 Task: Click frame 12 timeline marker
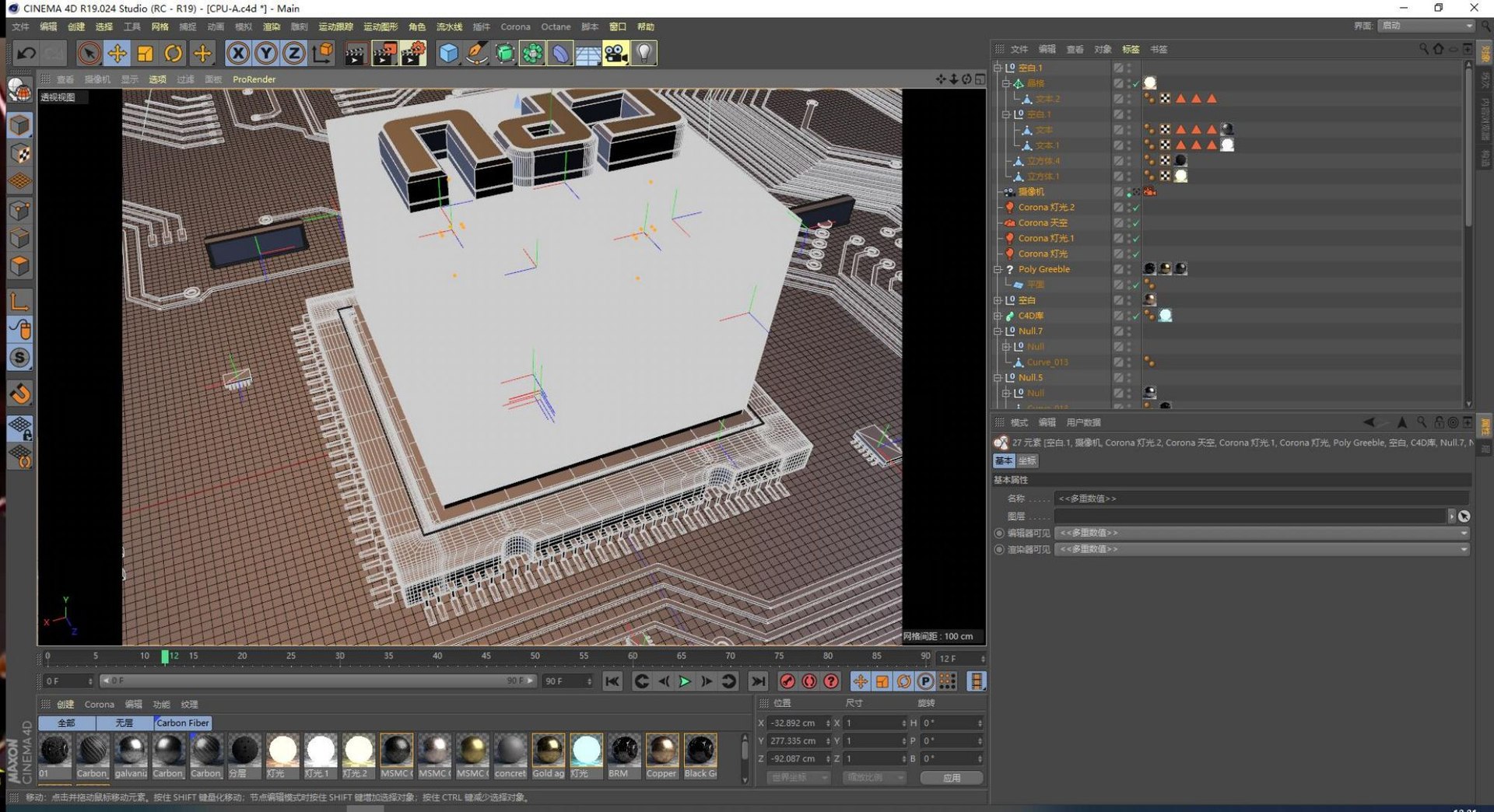click(165, 656)
